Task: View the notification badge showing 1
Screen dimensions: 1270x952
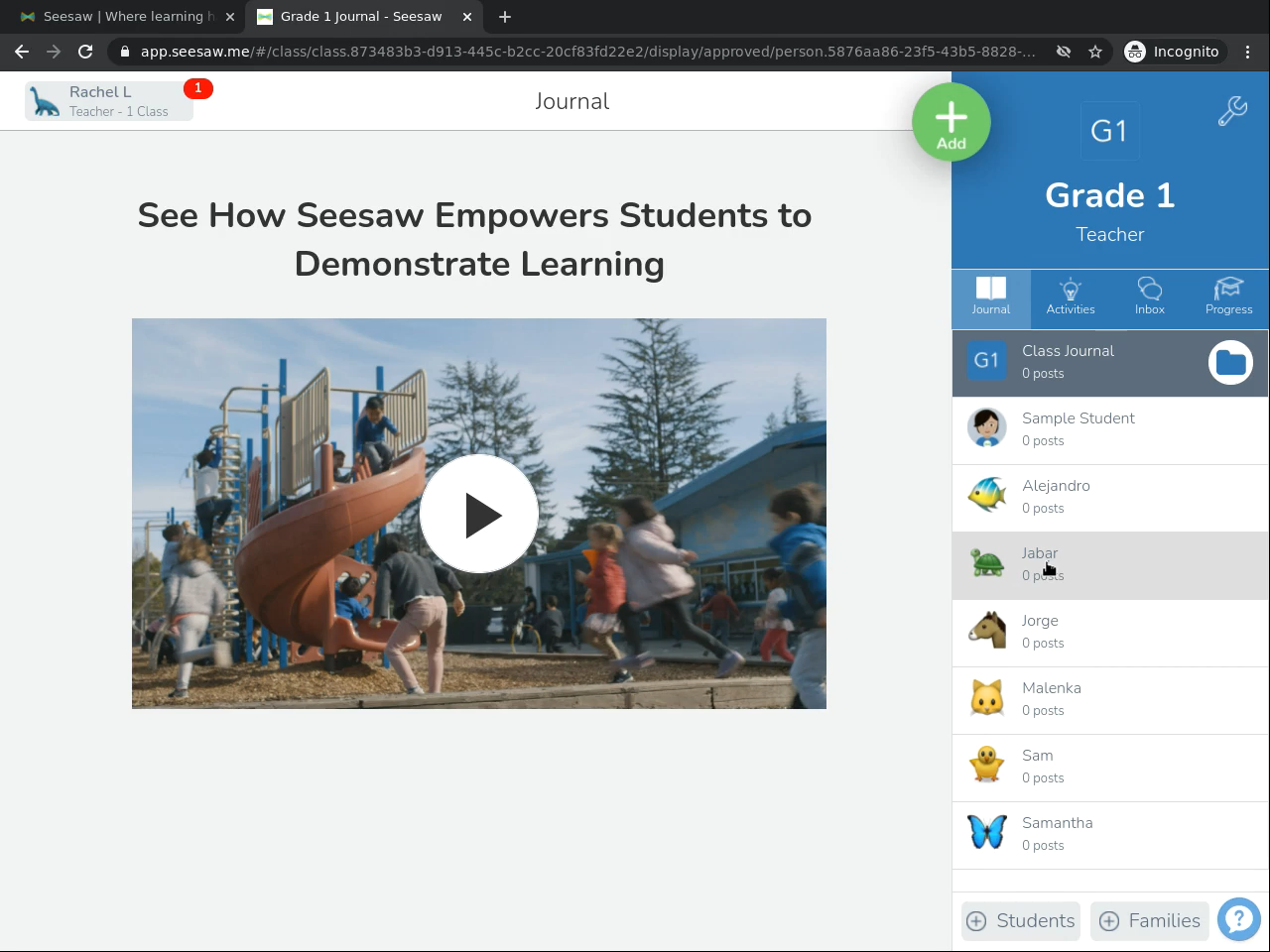Action: pos(198,88)
